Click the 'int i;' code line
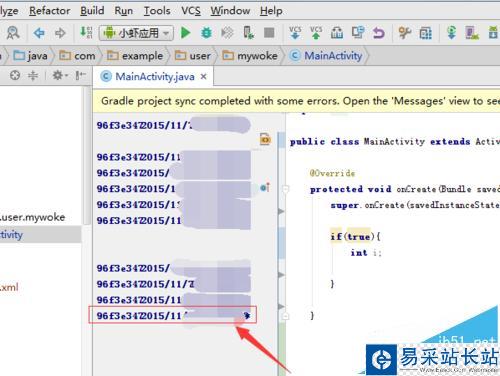 point(365,253)
